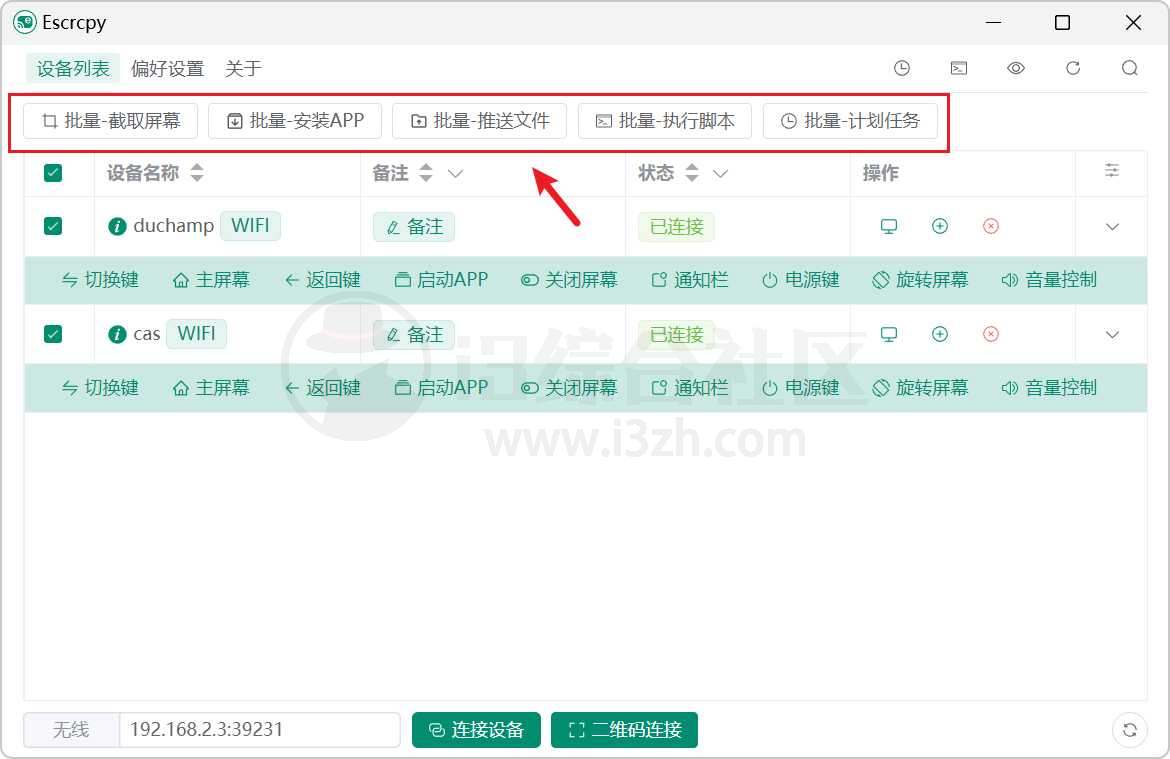Open the 备注 column filter dropdown
The width and height of the screenshot is (1170, 759).
[x=455, y=174]
